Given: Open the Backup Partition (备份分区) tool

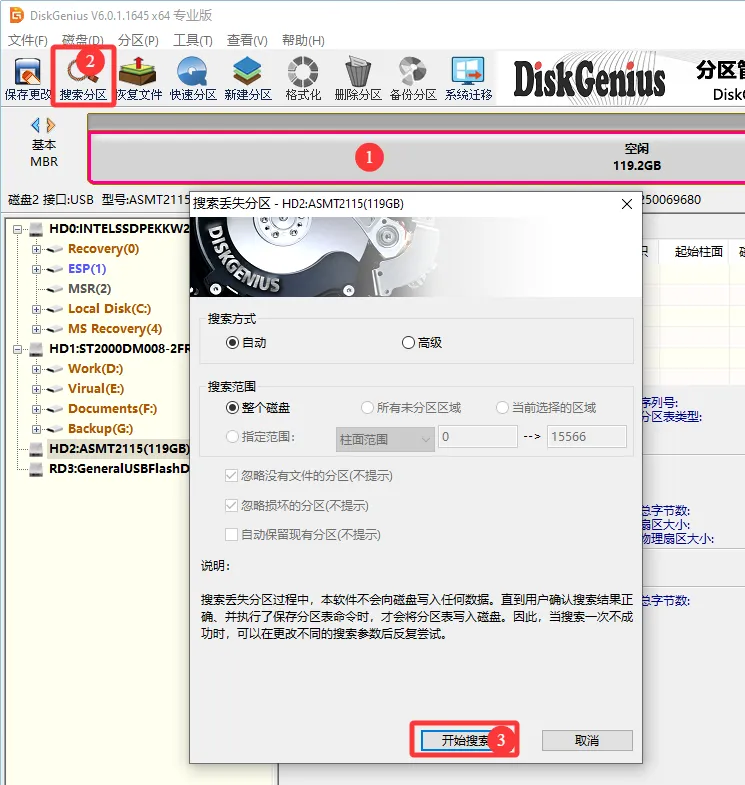Looking at the screenshot, I should pyautogui.click(x=413, y=79).
